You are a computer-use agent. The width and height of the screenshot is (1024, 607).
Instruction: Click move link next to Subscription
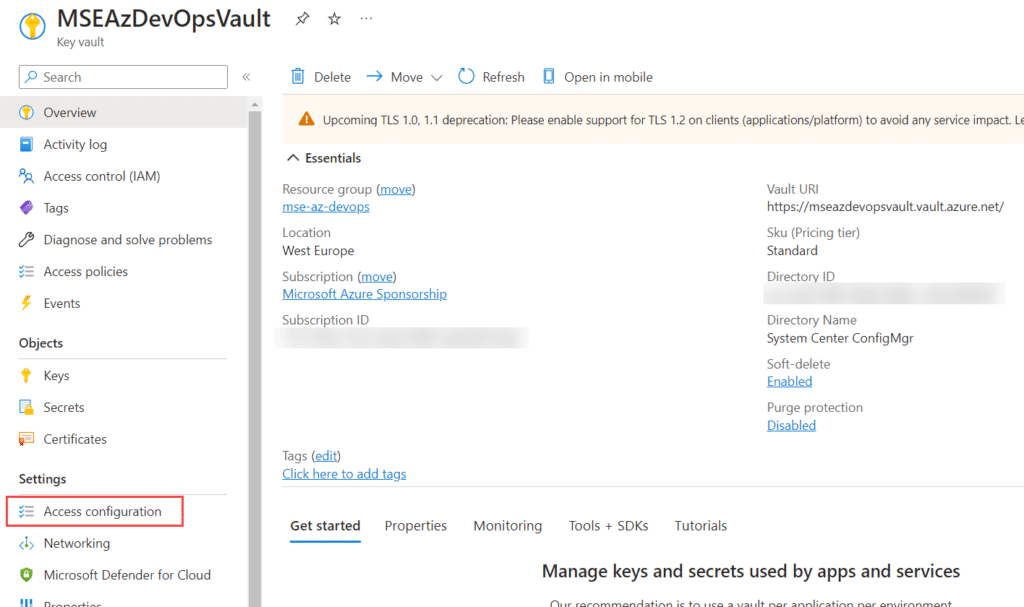pos(377,277)
